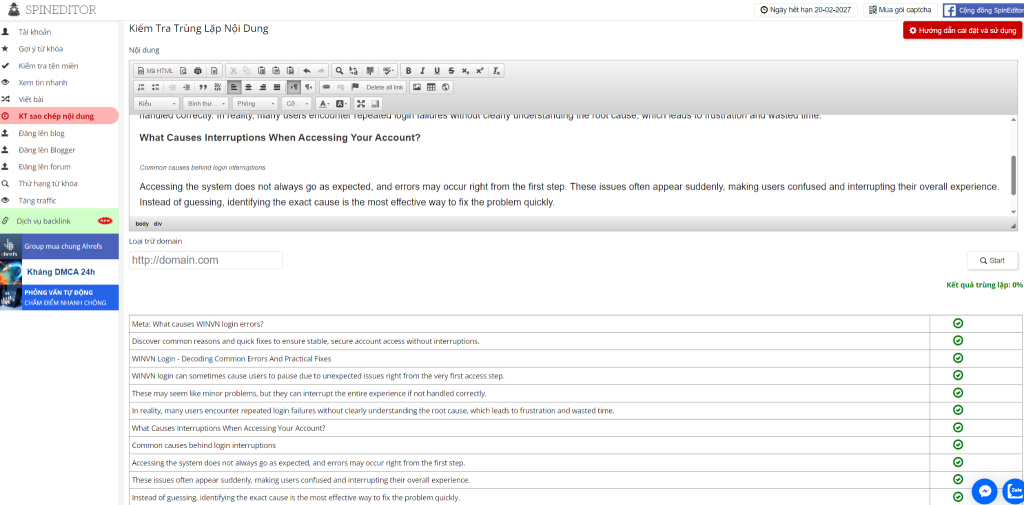The width and height of the screenshot is (1024, 505).
Task: Click the Bold formatting icon
Action: point(408,71)
